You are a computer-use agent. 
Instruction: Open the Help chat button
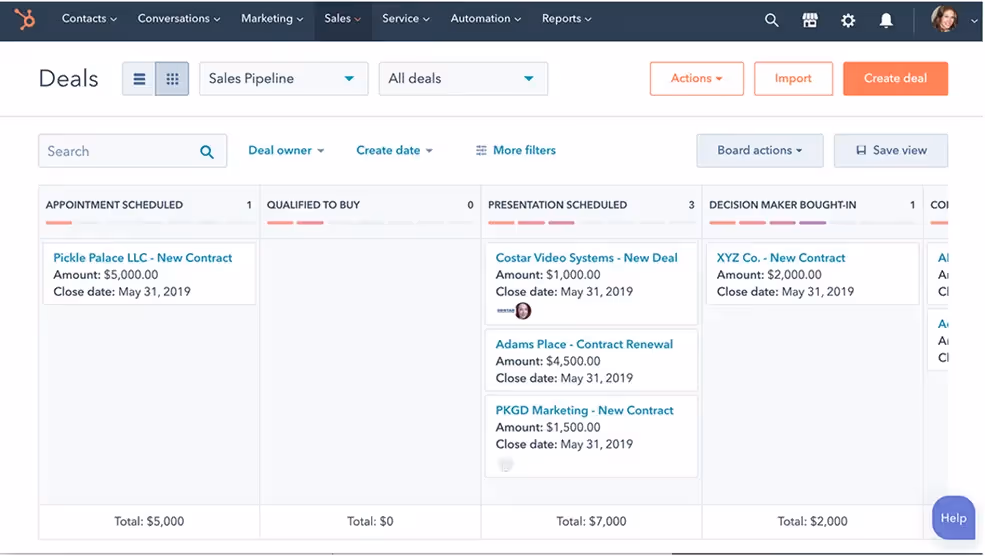click(953, 518)
